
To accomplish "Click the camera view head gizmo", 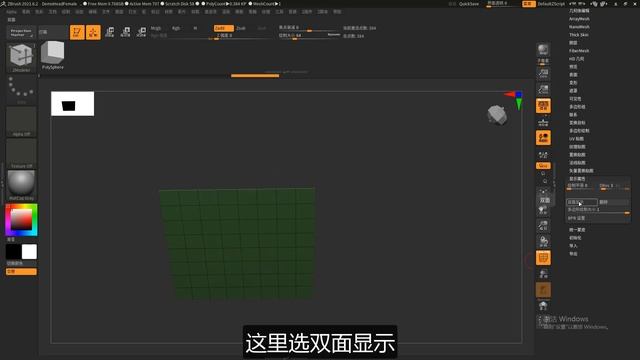I will click(497, 115).
